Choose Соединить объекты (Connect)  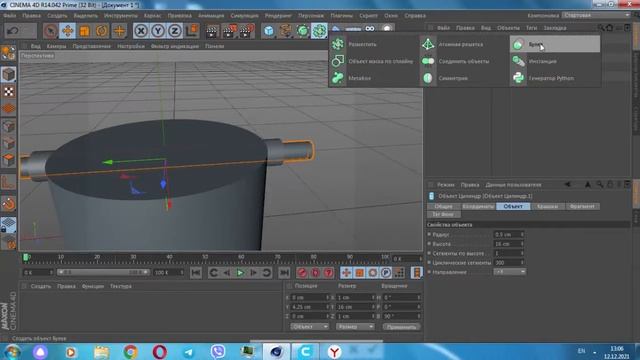click(464, 61)
